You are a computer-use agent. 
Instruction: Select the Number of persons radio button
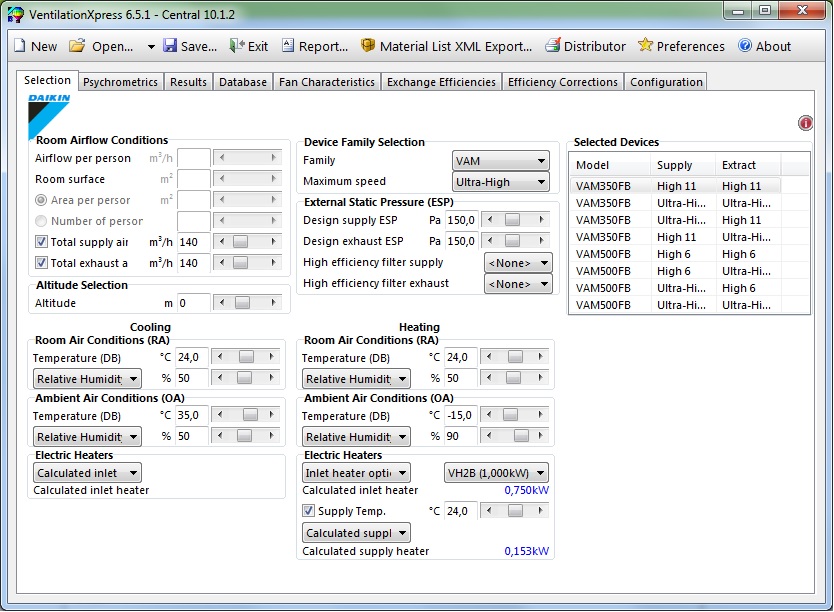coord(41,221)
